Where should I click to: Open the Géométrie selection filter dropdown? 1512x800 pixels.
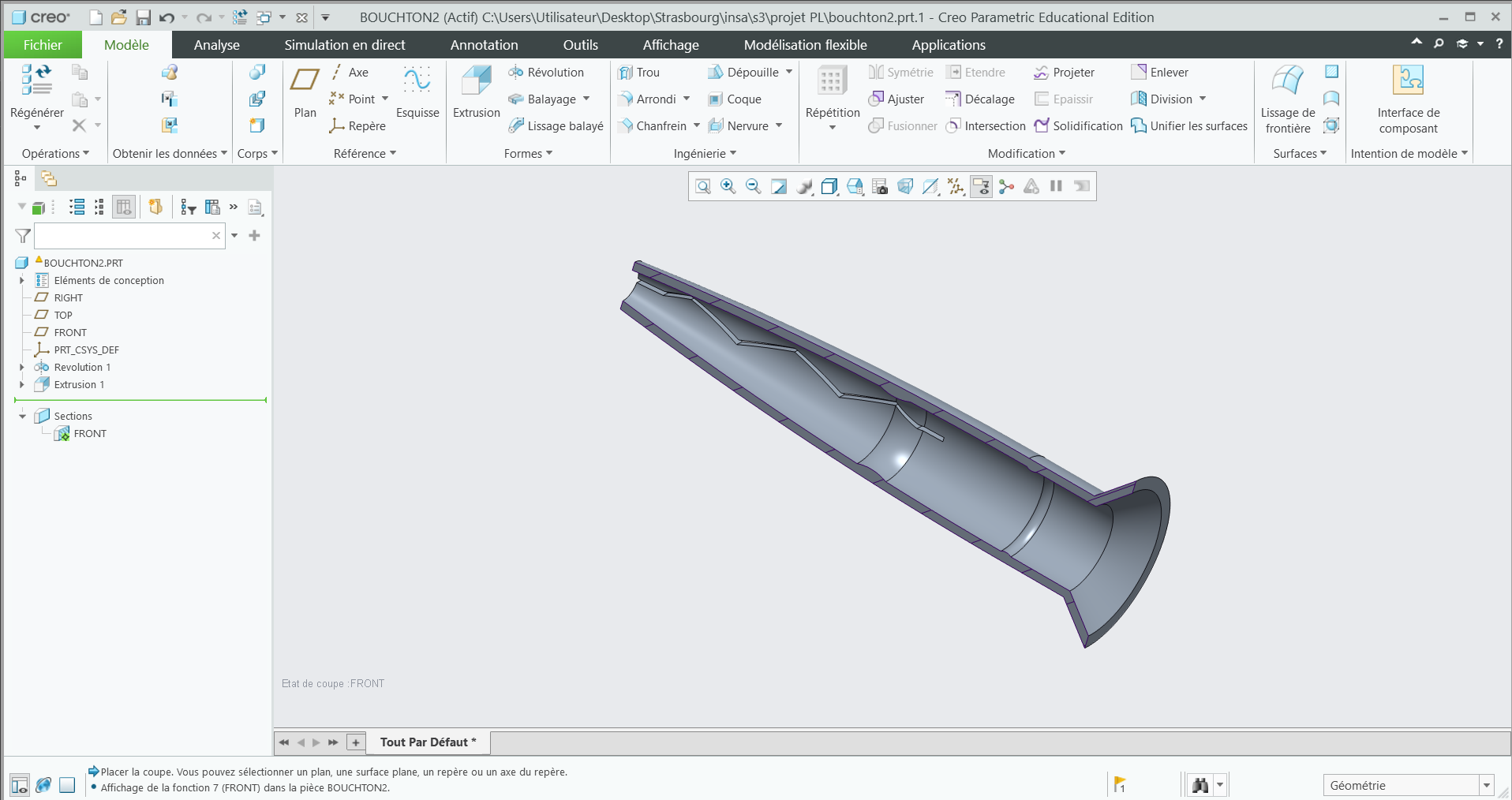pyautogui.click(x=1487, y=785)
